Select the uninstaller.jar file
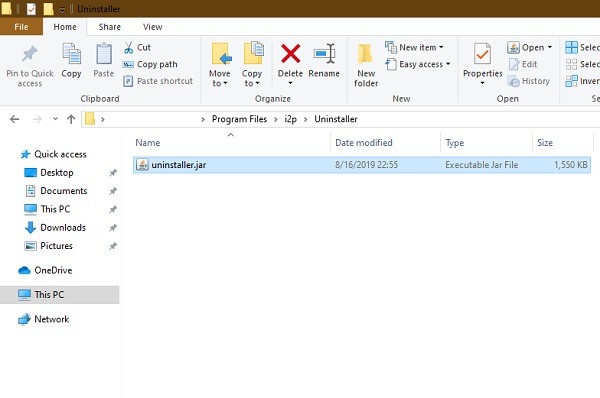The width and height of the screenshot is (600, 398). (x=362, y=165)
